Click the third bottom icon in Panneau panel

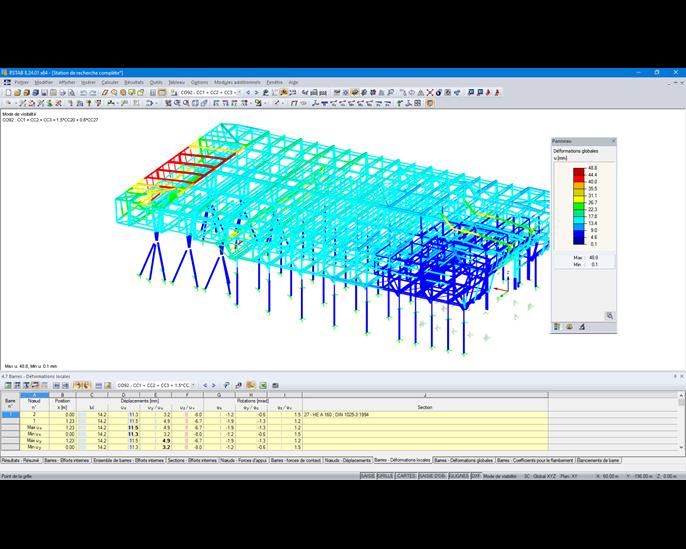click(x=581, y=326)
